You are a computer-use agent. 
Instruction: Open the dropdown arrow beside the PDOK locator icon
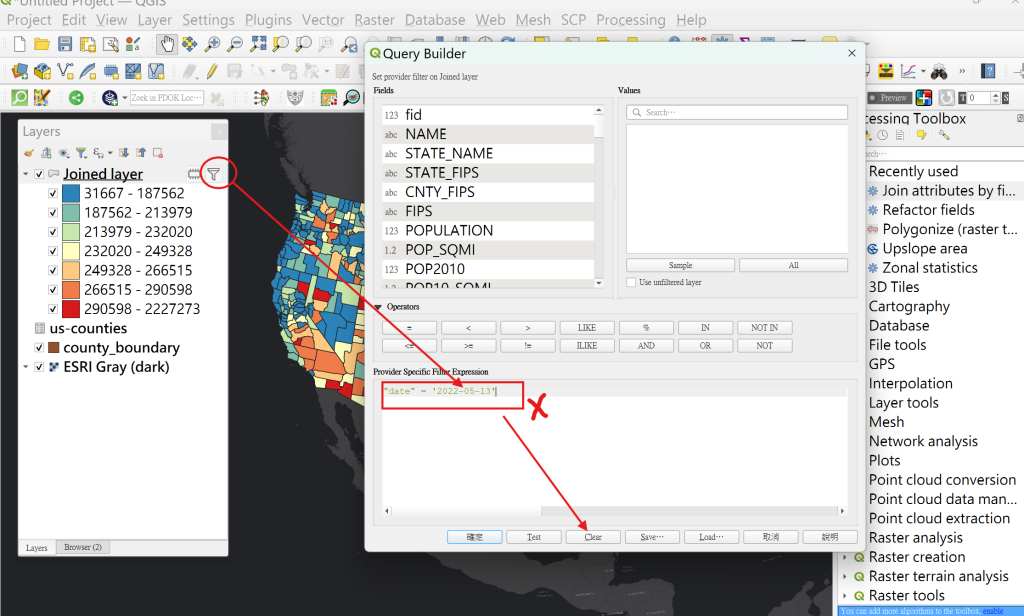124,99
